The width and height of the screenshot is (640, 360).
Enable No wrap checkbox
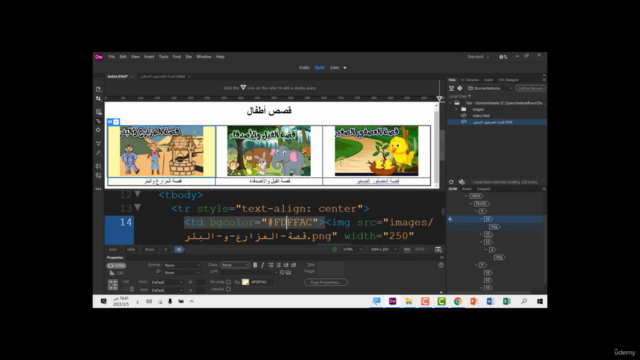[x=228, y=282]
